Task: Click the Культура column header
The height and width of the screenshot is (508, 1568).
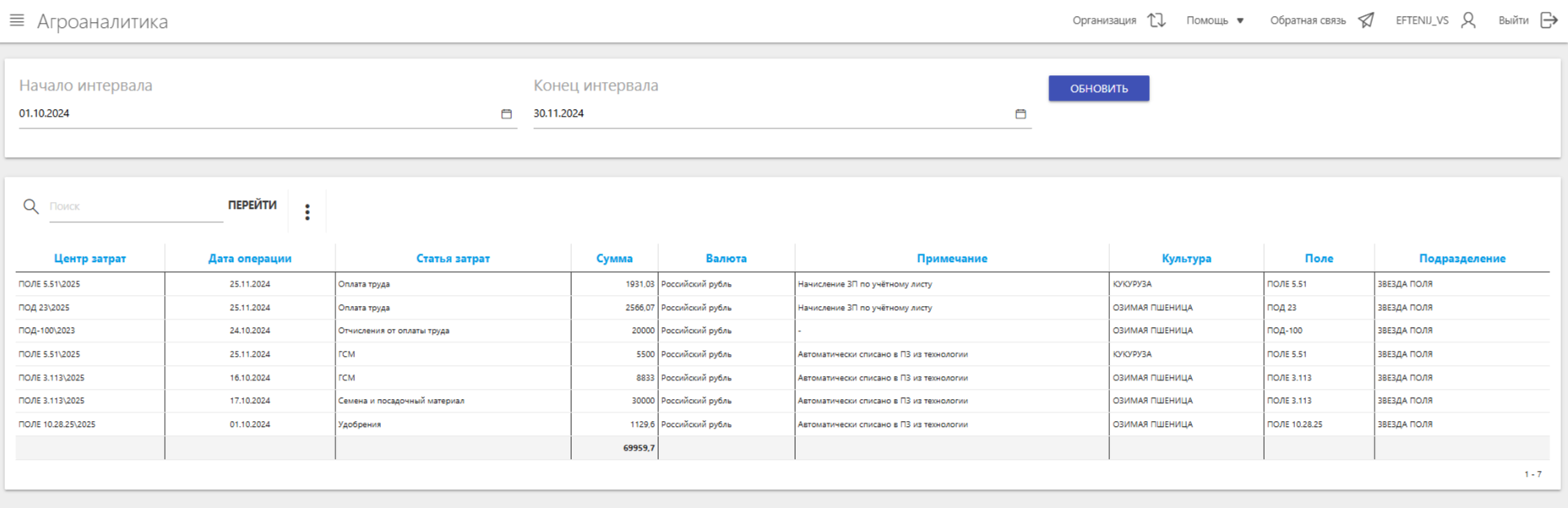Action: [1186, 259]
